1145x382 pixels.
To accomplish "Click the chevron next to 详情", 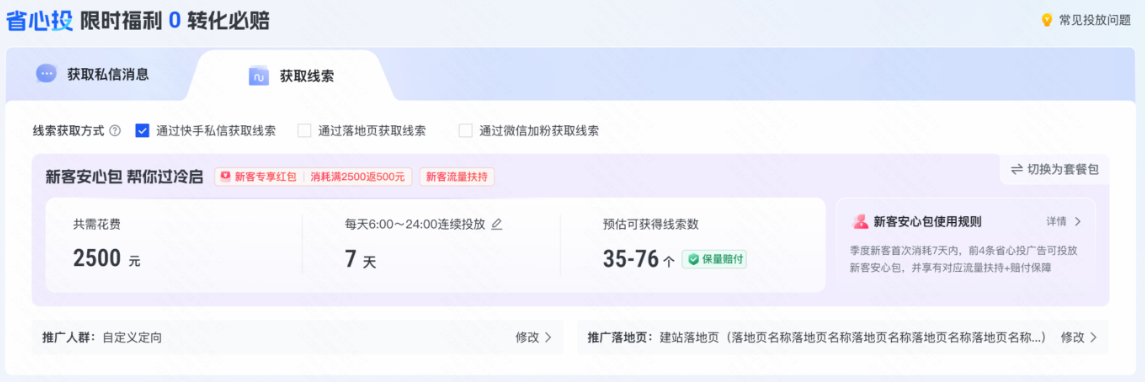I will (1077, 221).
